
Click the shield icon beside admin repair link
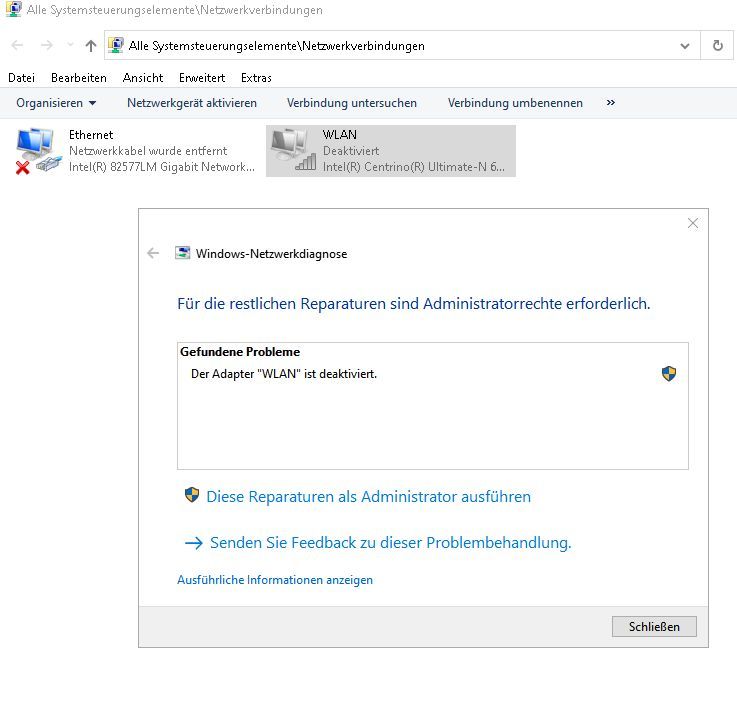192,495
